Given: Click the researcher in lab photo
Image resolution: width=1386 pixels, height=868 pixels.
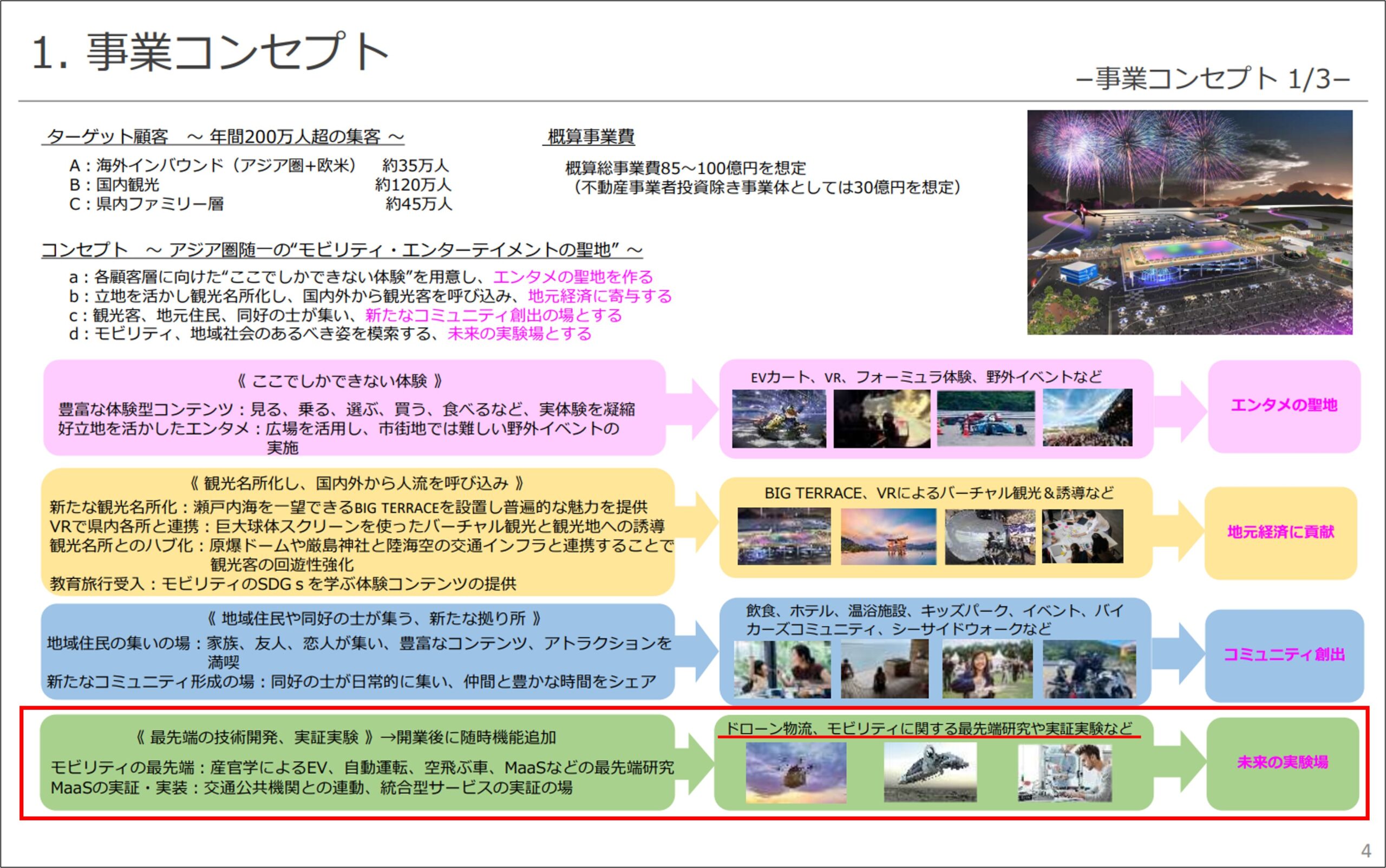Looking at the screenshot, I should [x=1064, y=773].
